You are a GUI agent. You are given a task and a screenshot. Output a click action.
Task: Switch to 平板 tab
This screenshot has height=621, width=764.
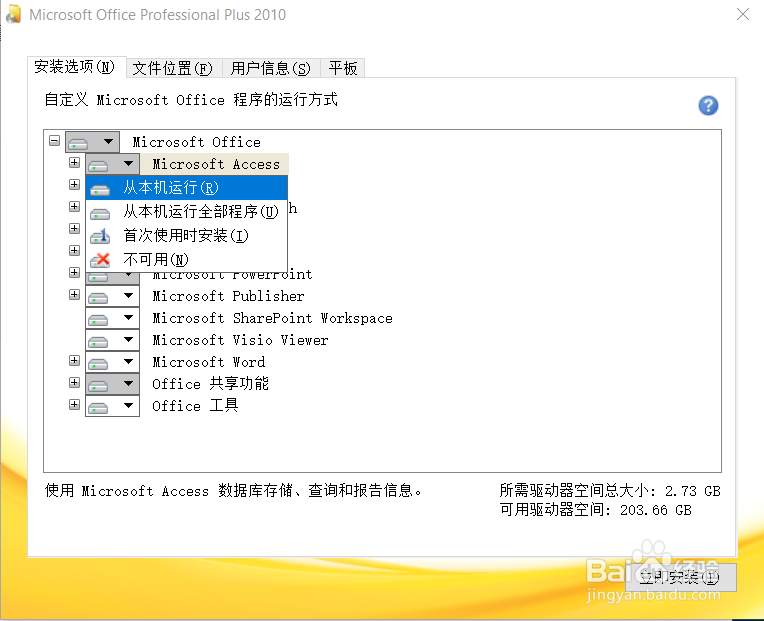[343, 68]
